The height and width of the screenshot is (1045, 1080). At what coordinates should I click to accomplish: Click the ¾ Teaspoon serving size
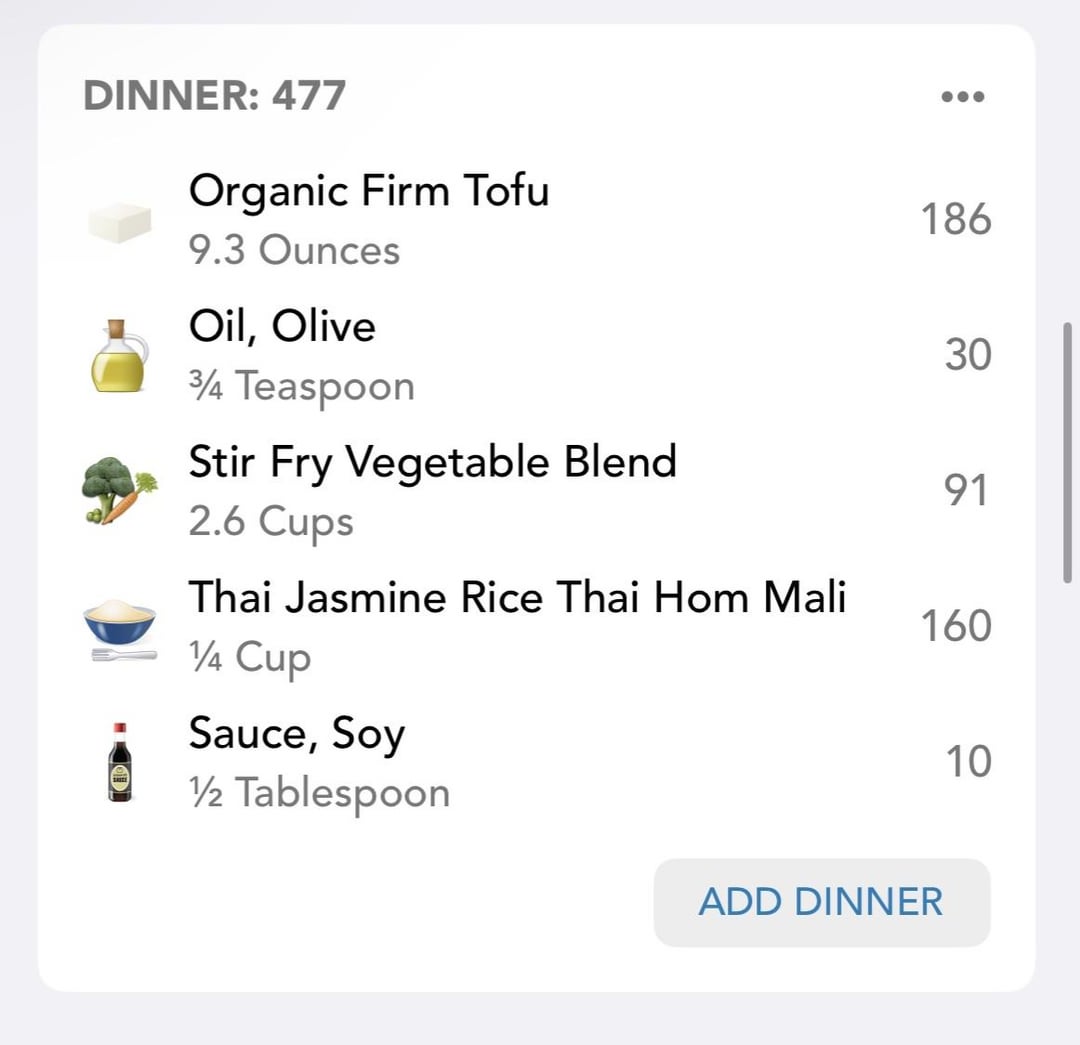pyautogui.click(x=301, y=386)
